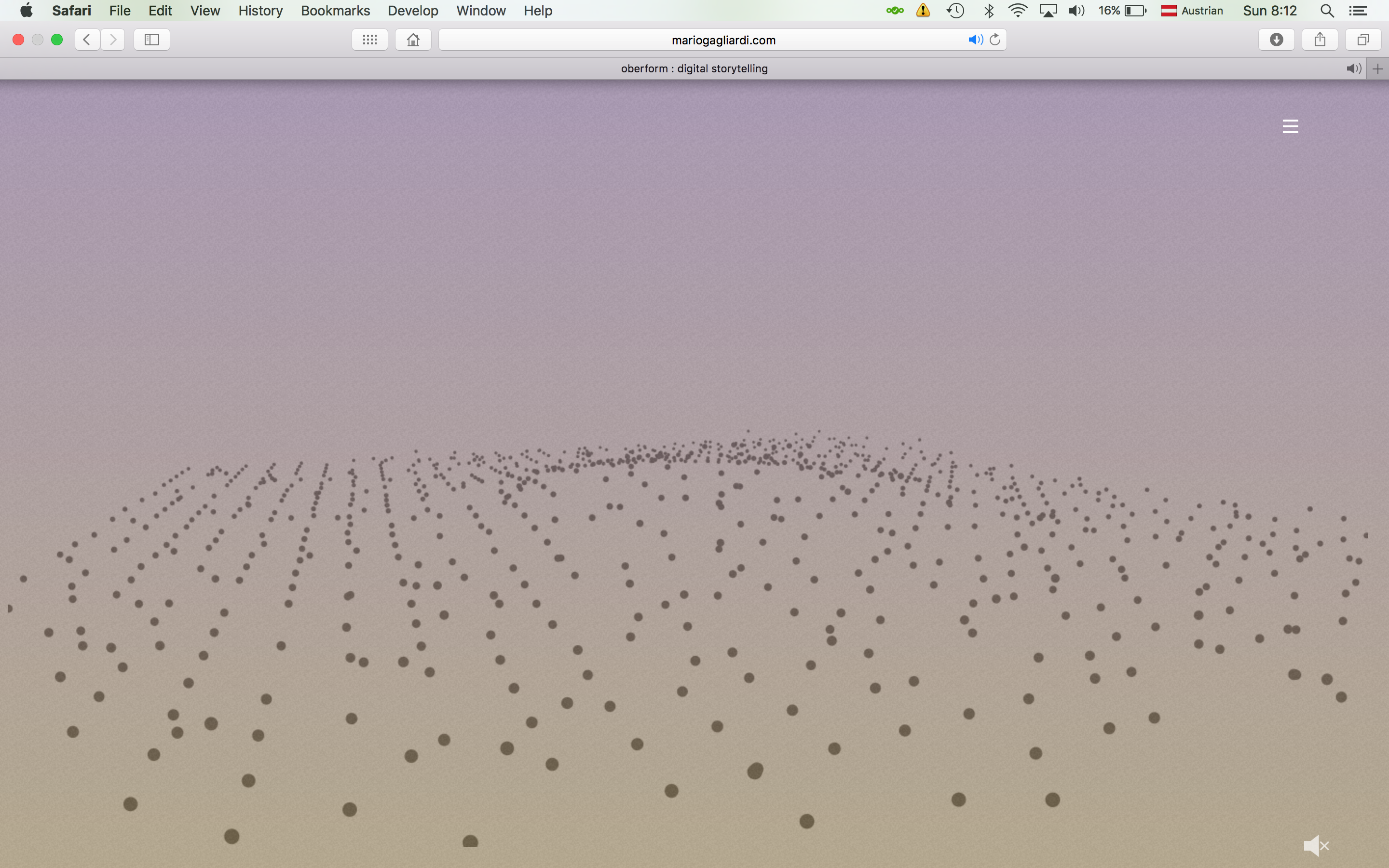
Task: Open the History menu
Action: (260, 10)
